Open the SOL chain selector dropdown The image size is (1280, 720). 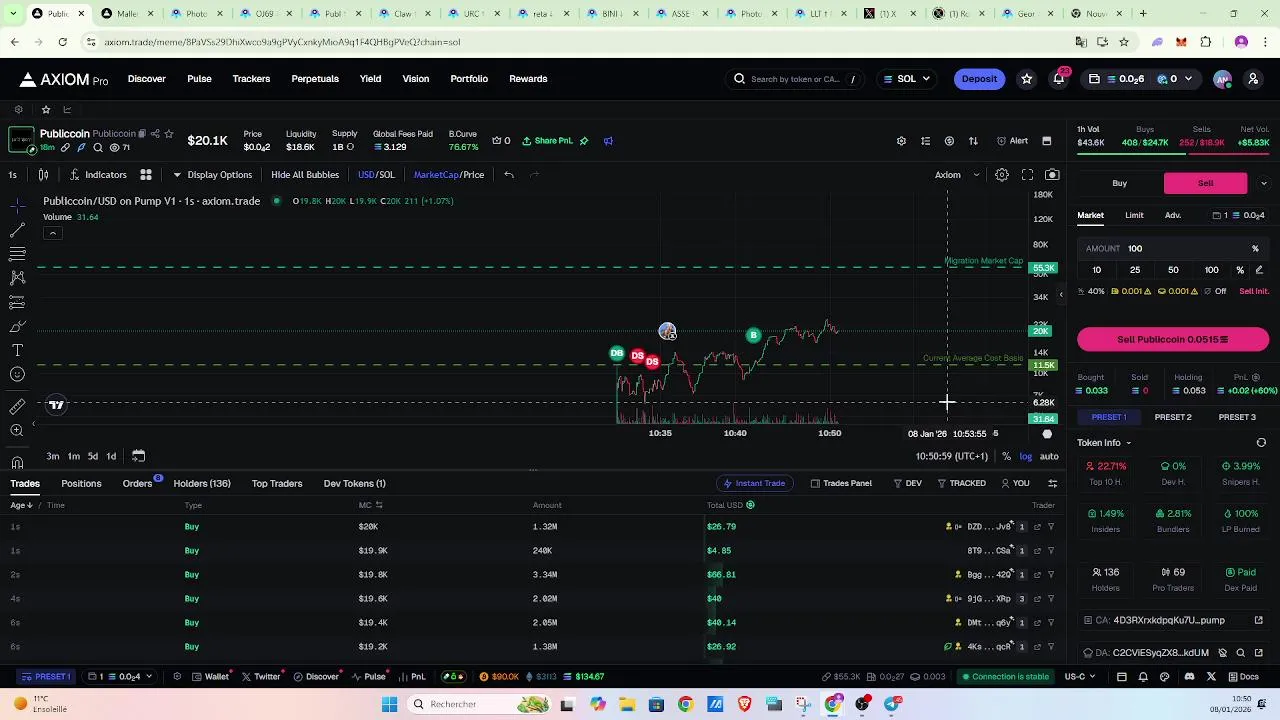coord(907,79)
